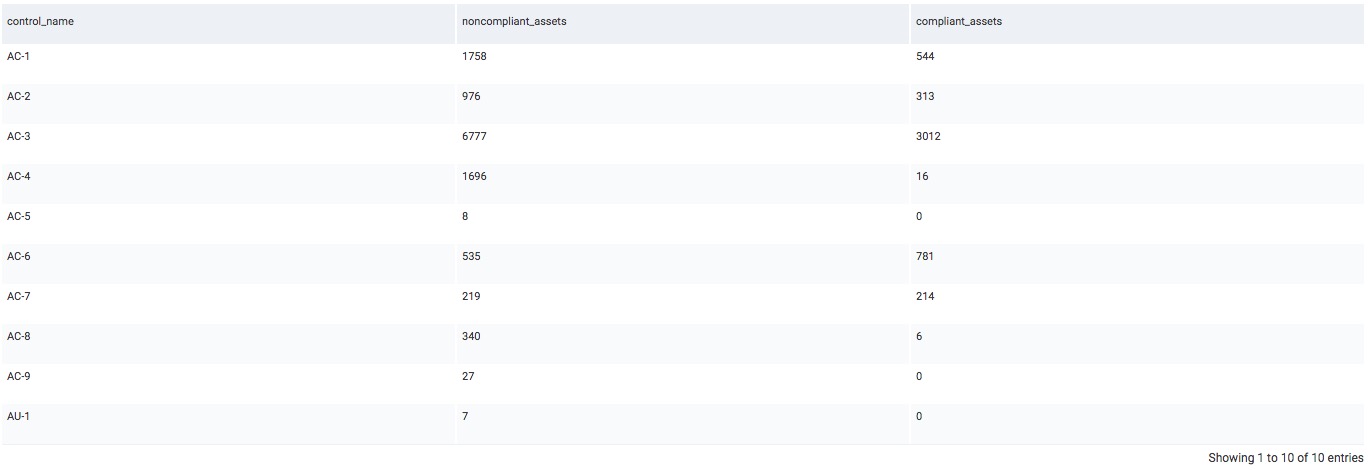Viewport: 1368px width, 470px height.
Task: Select the noncompliant value 6777
Action: [x=473, y=136]
